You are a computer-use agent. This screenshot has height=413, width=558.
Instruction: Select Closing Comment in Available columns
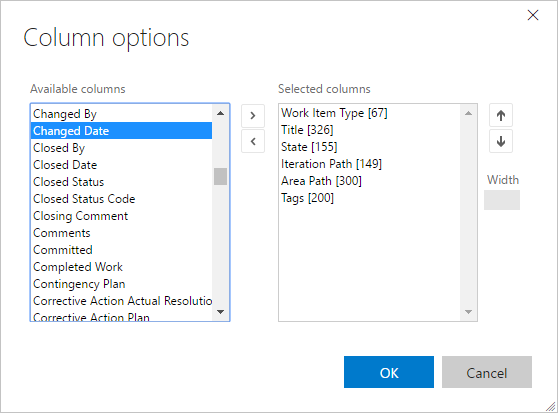pos(121,216)
